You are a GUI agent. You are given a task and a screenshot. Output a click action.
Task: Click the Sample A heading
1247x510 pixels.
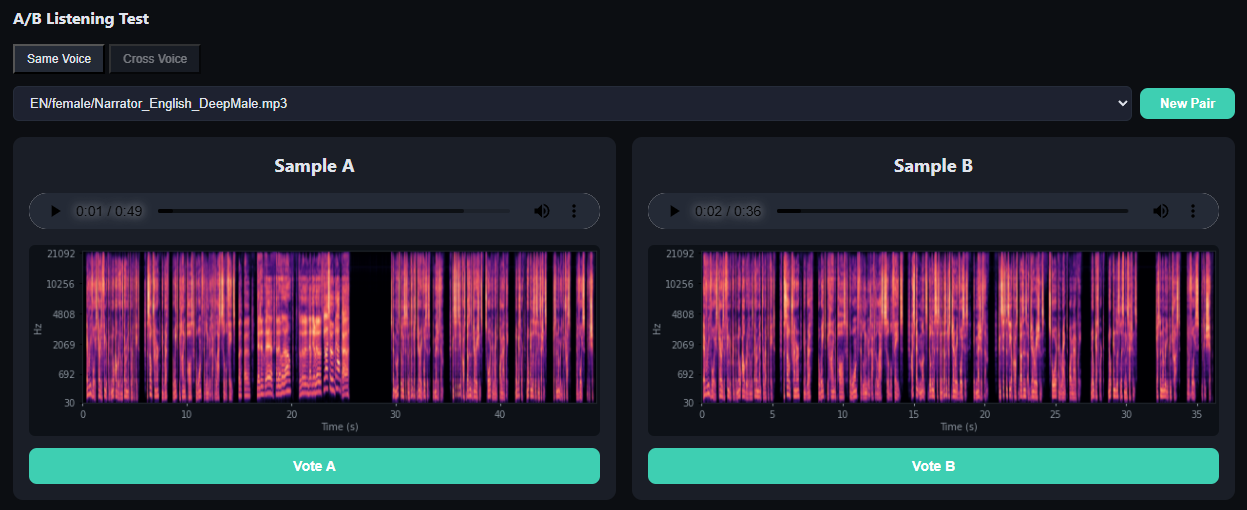click(x=314, y=166)
